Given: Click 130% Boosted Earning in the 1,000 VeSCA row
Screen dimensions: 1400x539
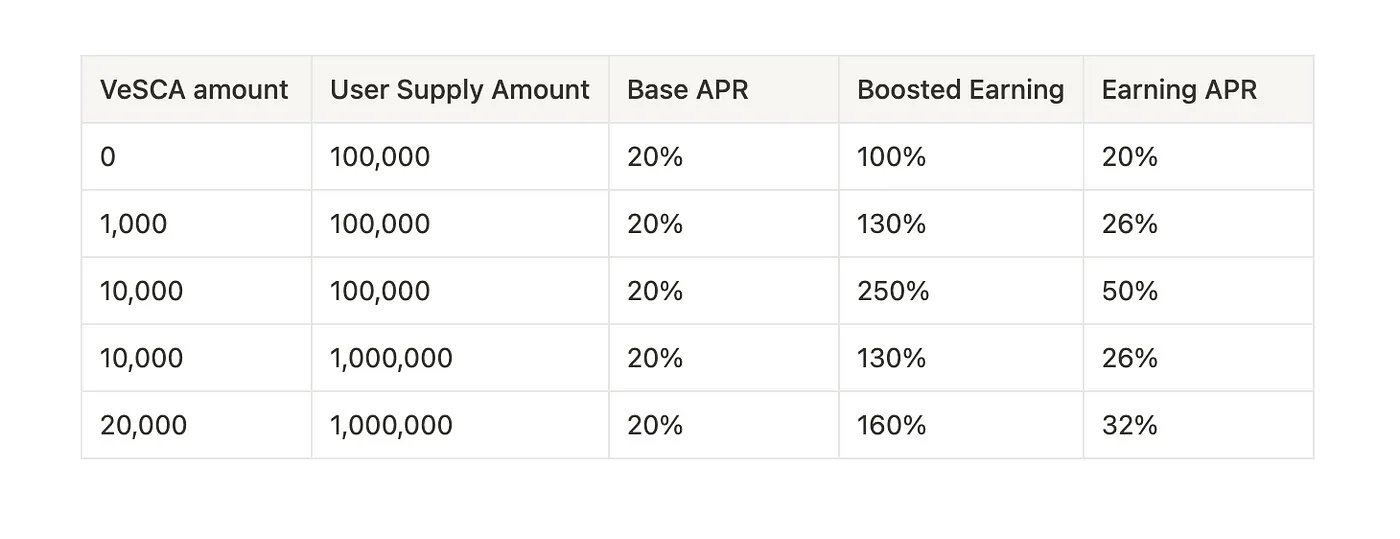Looking at the screenshot, I should click(892, 224).
